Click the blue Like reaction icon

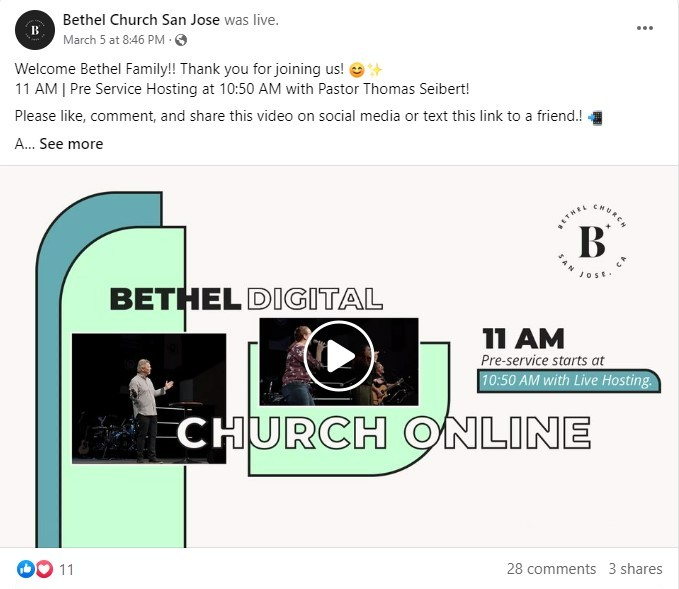[x=26, y=569]
